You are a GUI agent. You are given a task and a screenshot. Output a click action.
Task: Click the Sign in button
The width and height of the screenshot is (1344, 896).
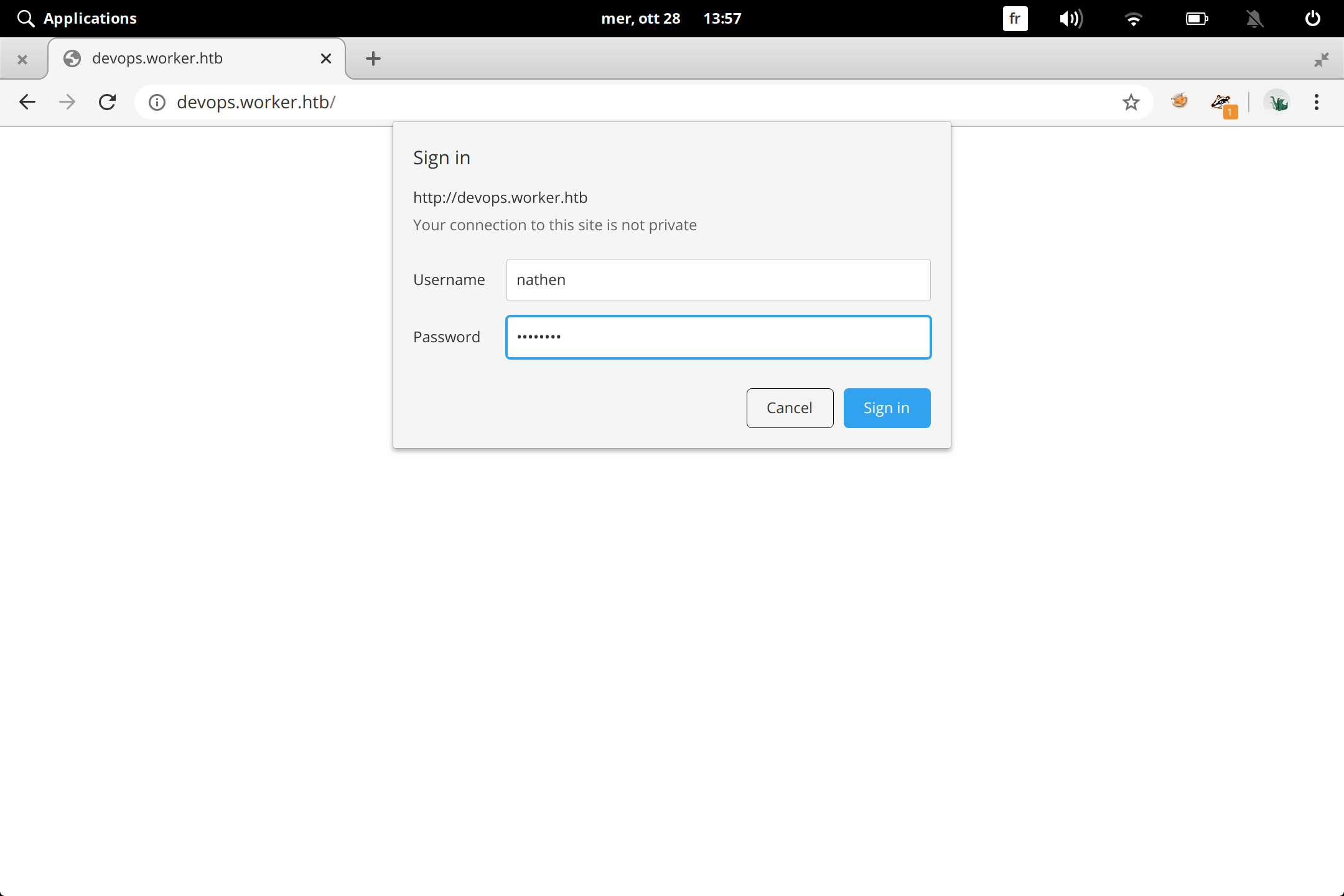(x=886, y=408)
